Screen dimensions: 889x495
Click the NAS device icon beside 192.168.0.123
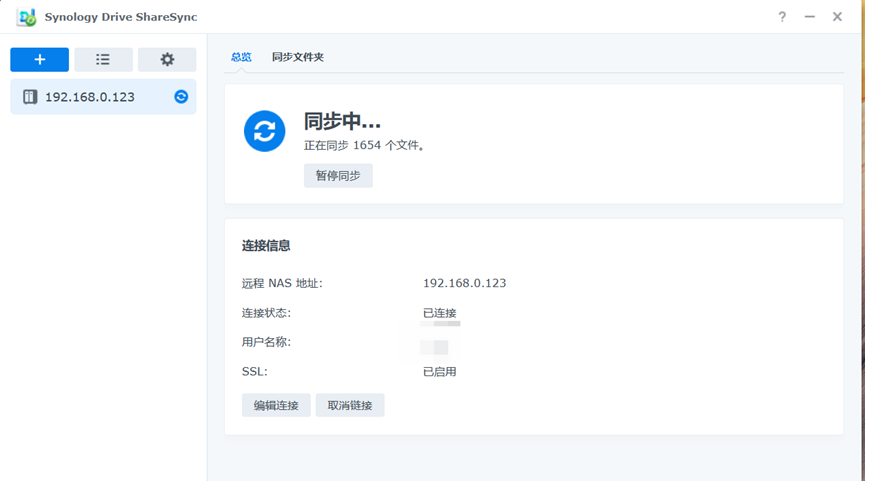30,97
